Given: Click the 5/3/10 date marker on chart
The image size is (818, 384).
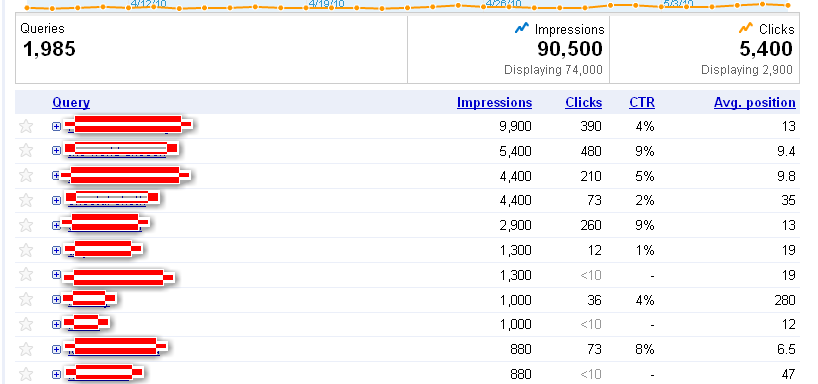Looking at the screenshot, I should (678, 4).
